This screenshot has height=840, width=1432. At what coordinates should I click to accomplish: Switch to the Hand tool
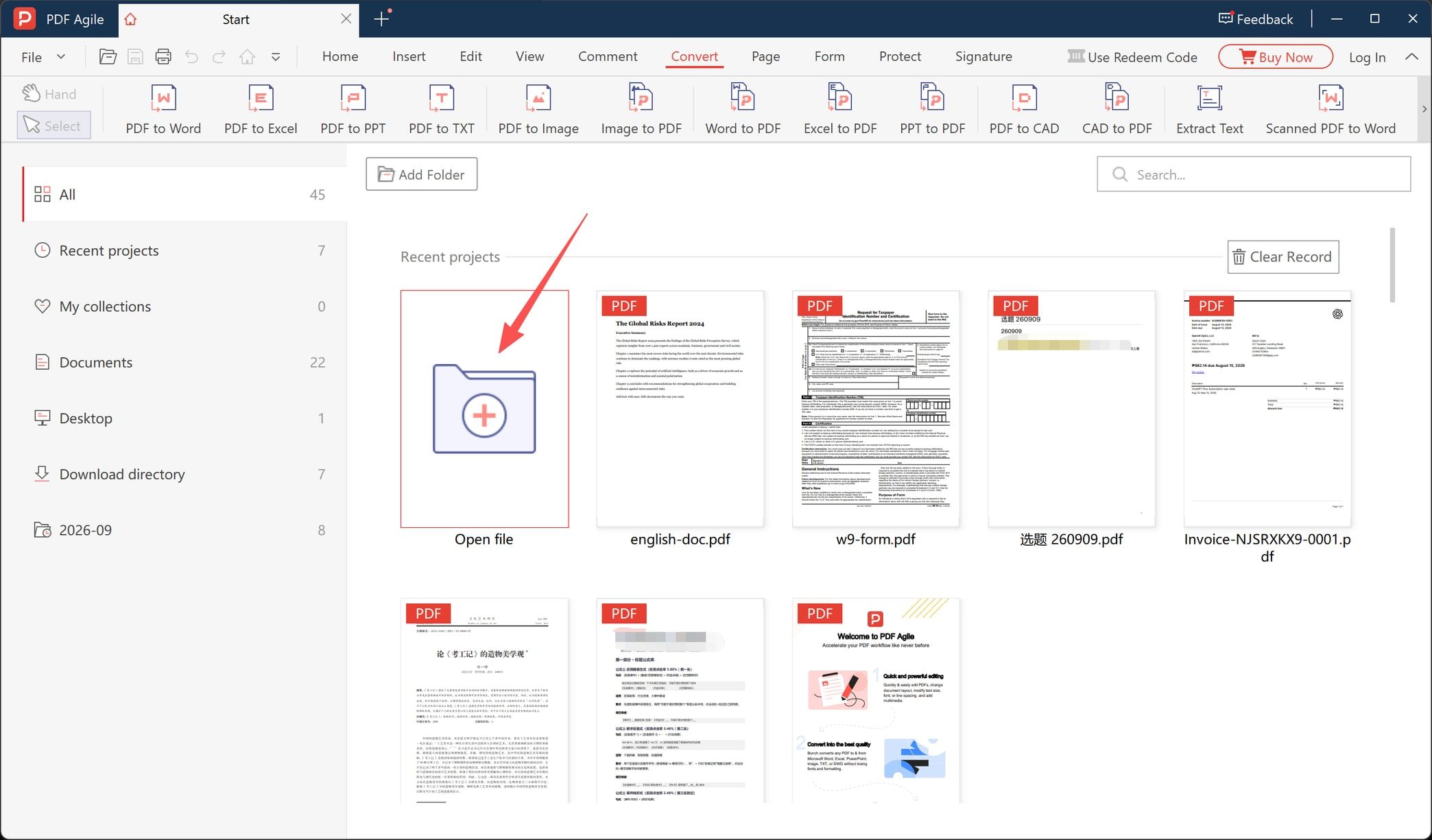[x=50, y=94]
